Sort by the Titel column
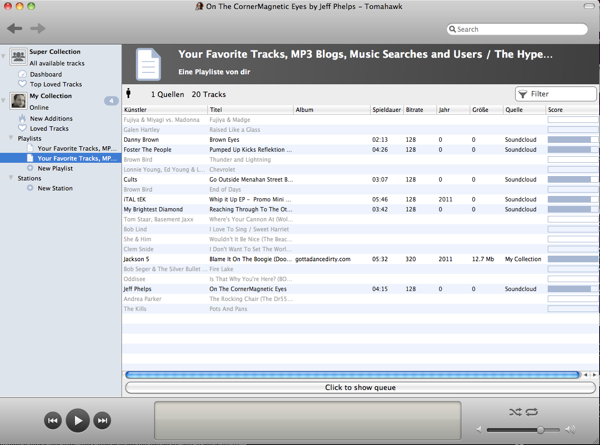600x445 pixels. [x=251, y=110]
